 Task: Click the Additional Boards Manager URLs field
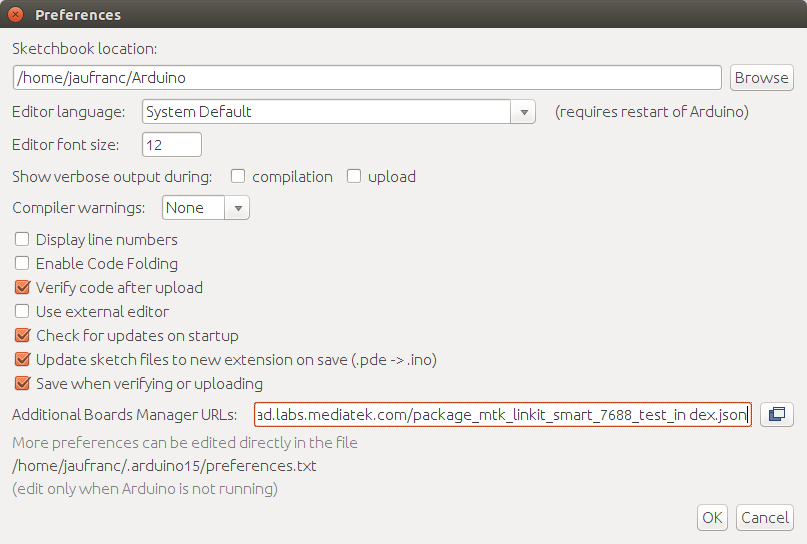503,414
